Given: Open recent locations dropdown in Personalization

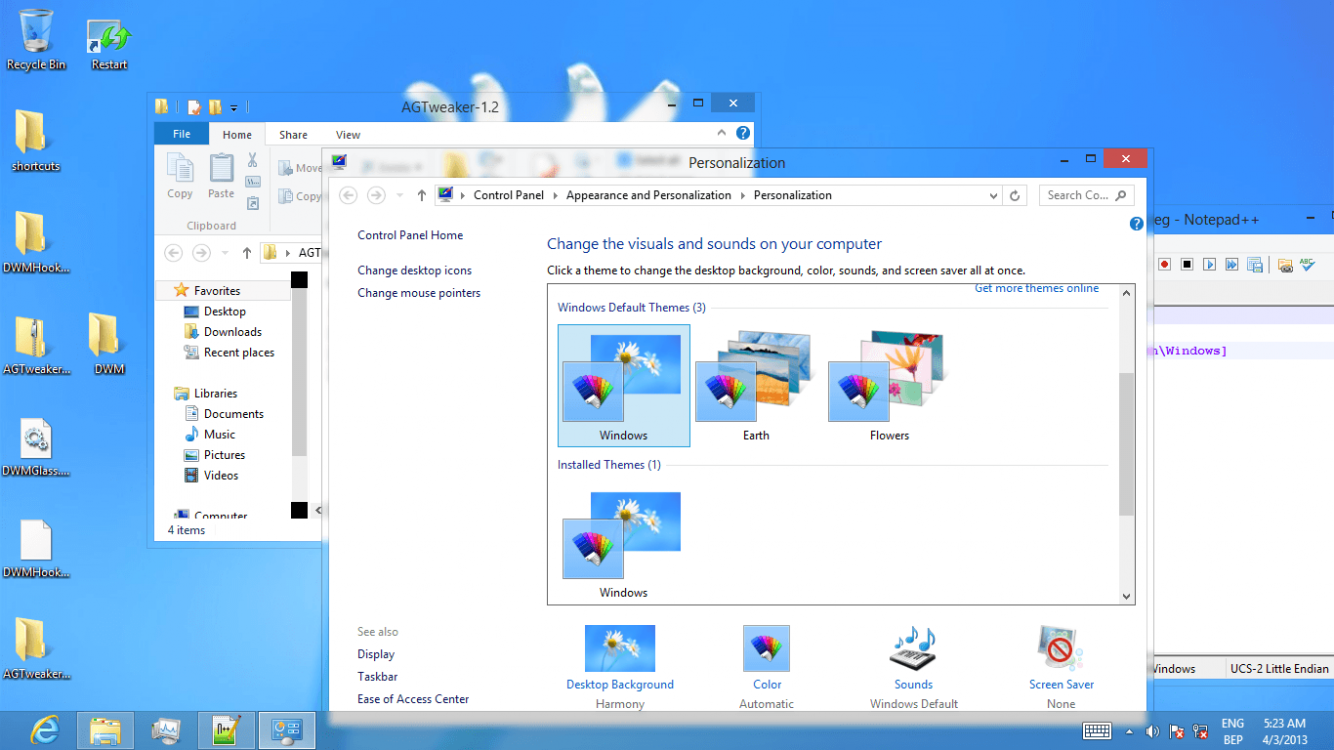Looking at the screenshot, I should [x=400, y=196].
